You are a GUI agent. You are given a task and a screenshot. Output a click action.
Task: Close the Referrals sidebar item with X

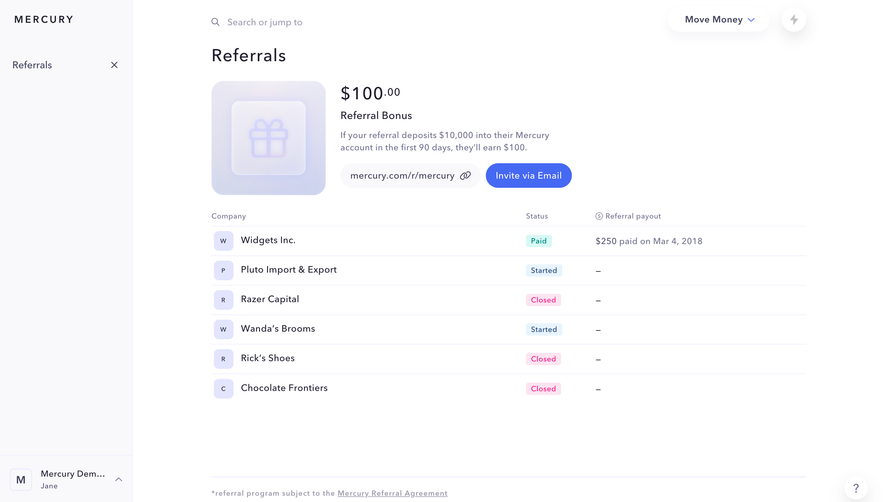[114, 65]
